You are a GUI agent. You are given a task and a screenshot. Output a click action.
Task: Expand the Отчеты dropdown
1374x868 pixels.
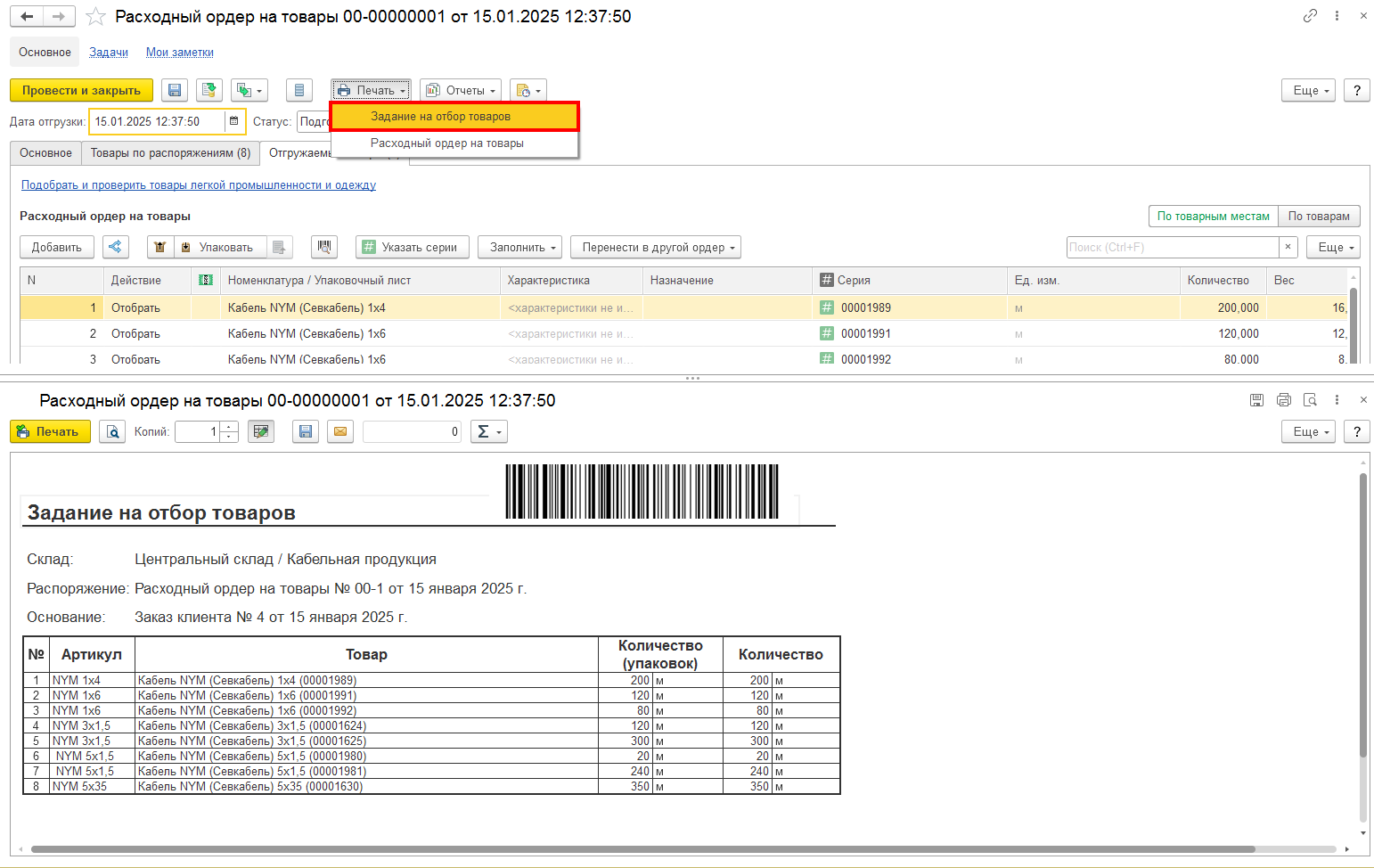coord(460,90)
